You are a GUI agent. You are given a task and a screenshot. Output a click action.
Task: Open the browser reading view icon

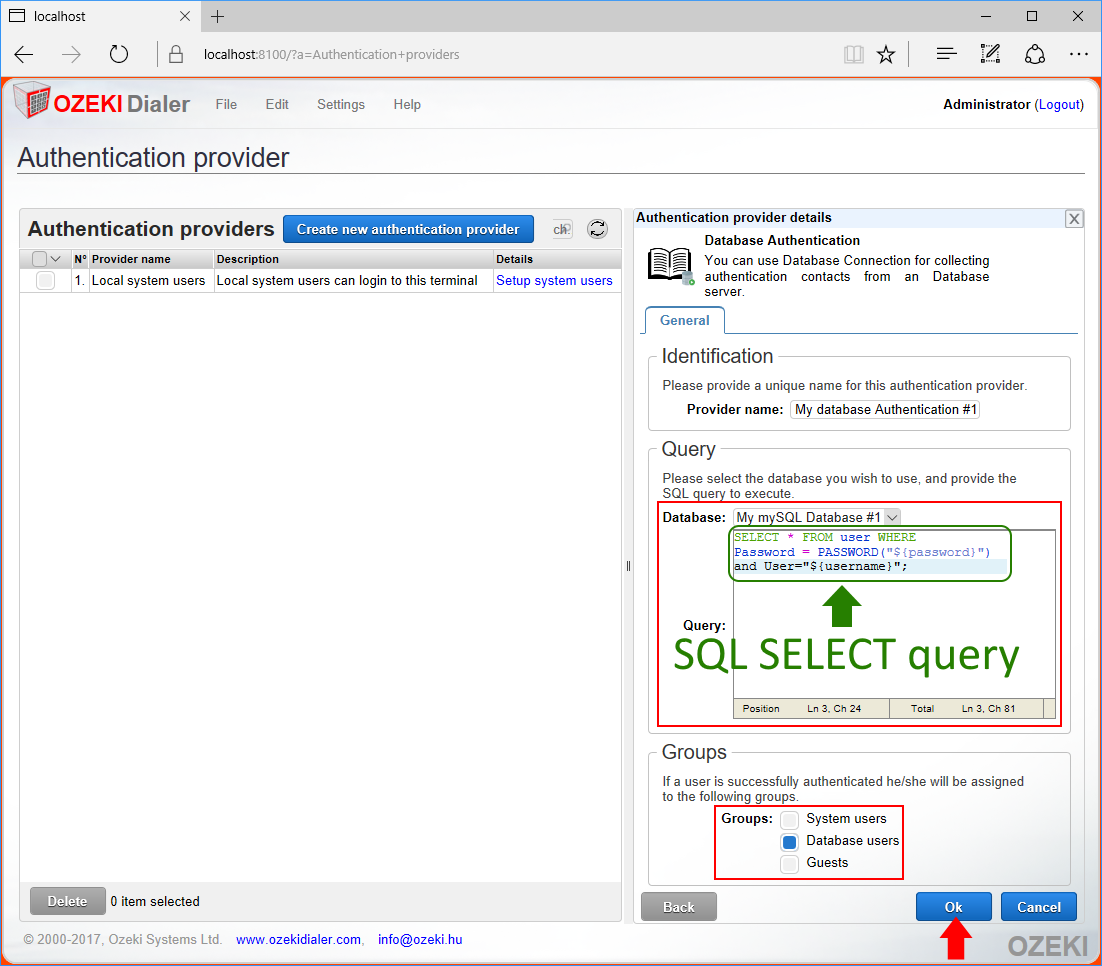pos(853,54)
